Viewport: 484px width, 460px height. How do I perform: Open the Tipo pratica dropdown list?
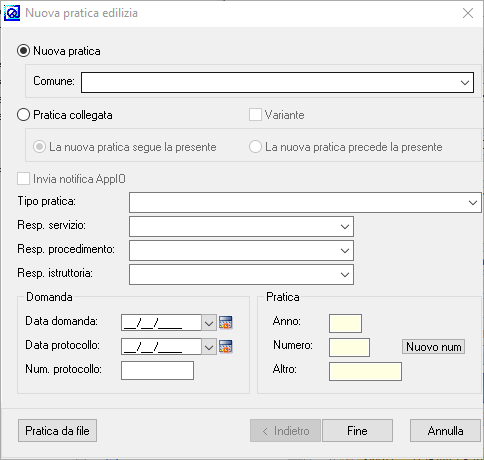[x=473, y=203]
